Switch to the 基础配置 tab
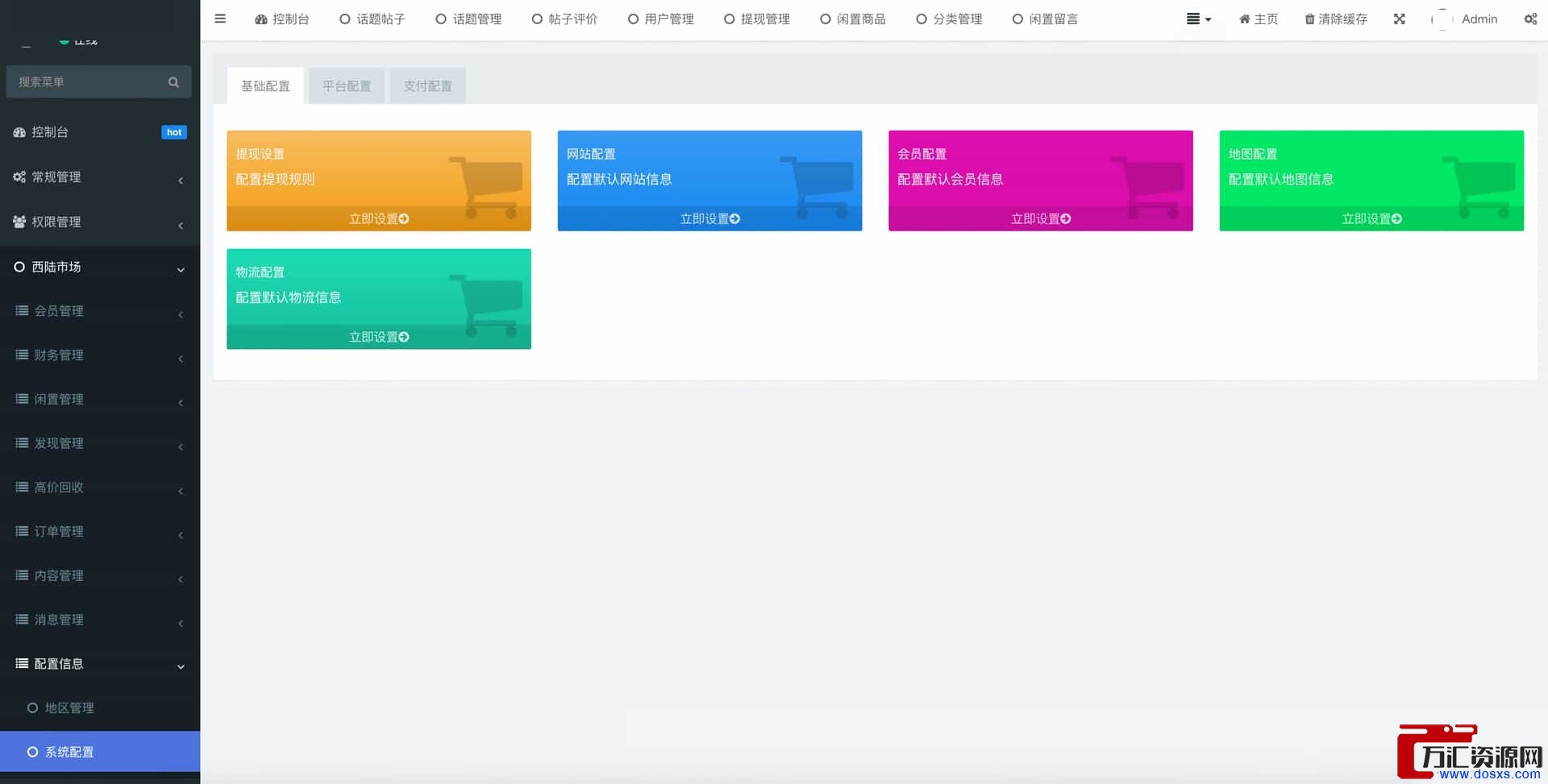The width and height of the screenshot is (1548, 784). [265, 86]
